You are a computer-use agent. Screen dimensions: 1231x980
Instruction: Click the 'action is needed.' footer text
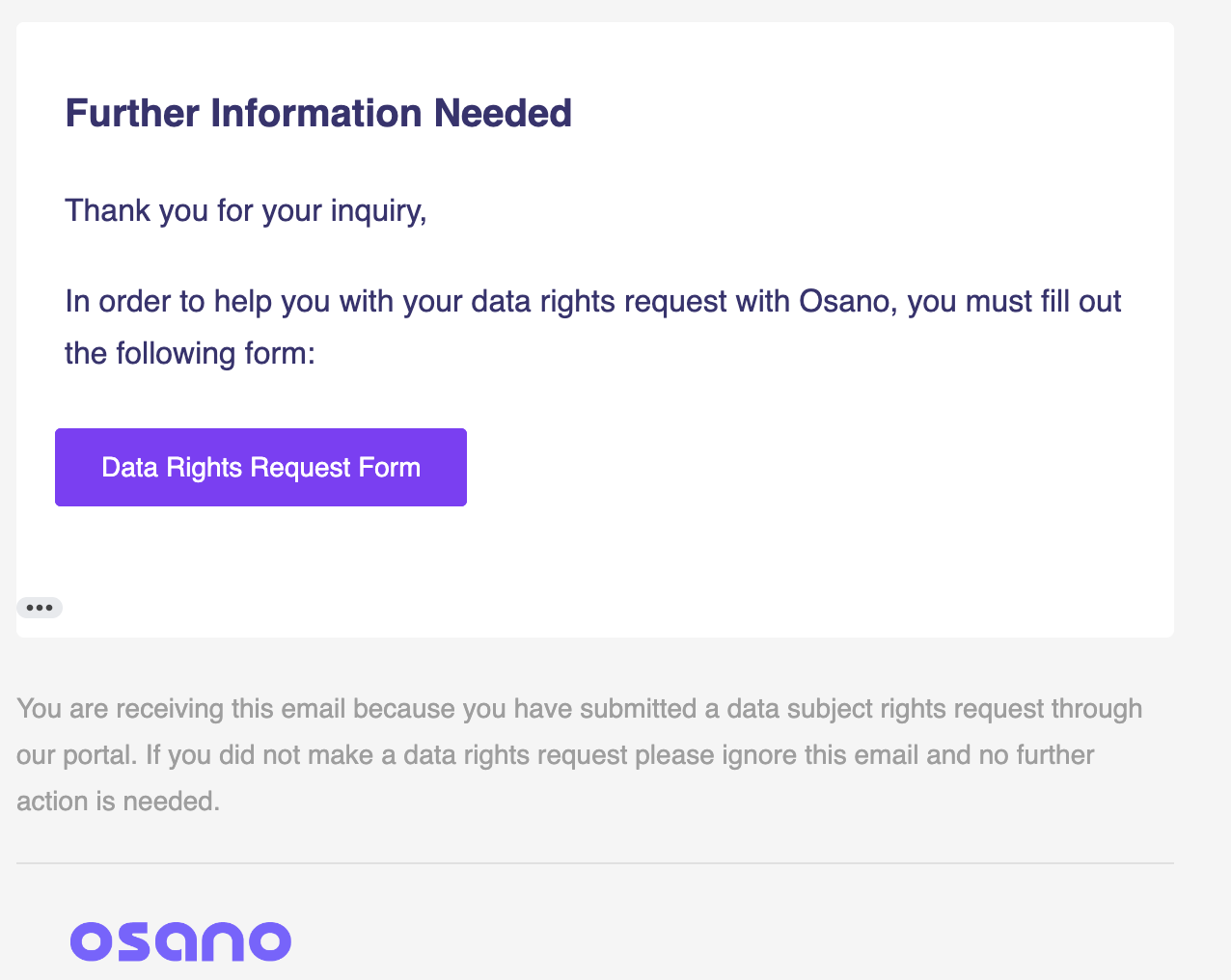pos(118,802)
